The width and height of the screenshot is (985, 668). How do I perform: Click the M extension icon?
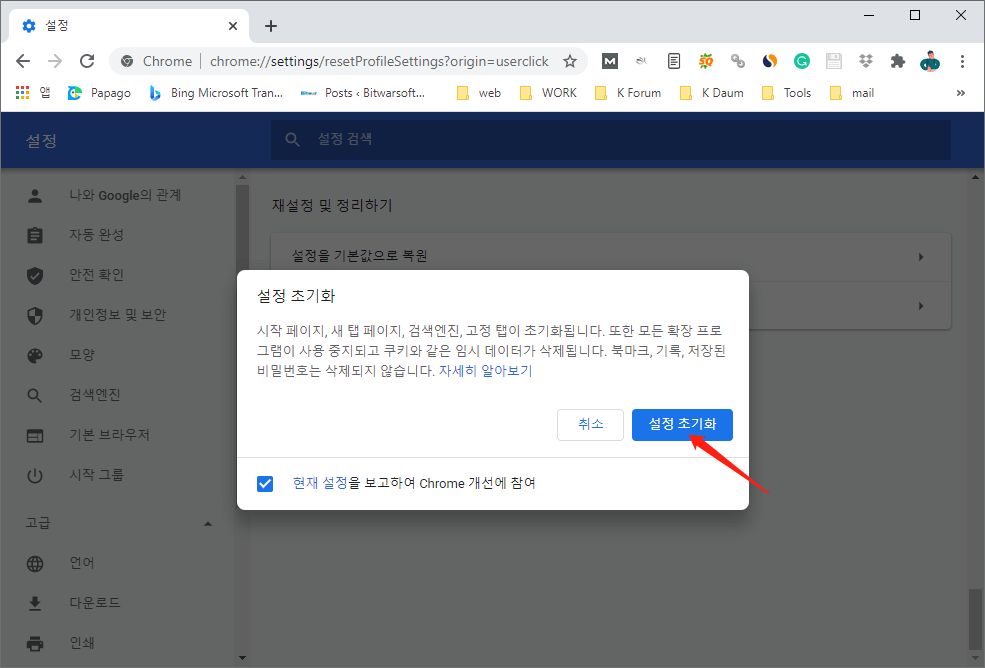609,61
